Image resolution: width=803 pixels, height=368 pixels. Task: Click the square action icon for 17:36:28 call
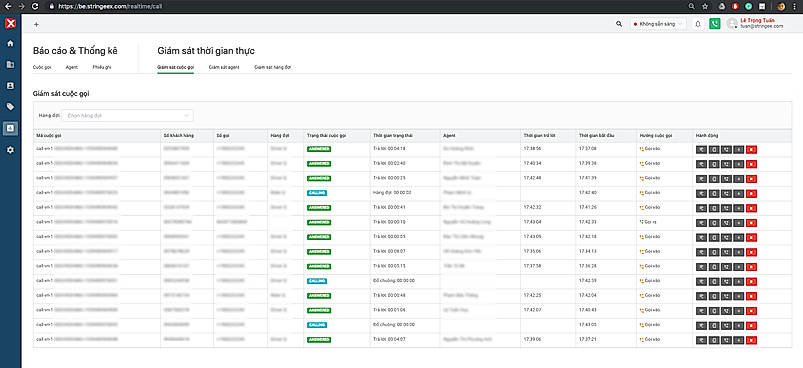[714, 267]
